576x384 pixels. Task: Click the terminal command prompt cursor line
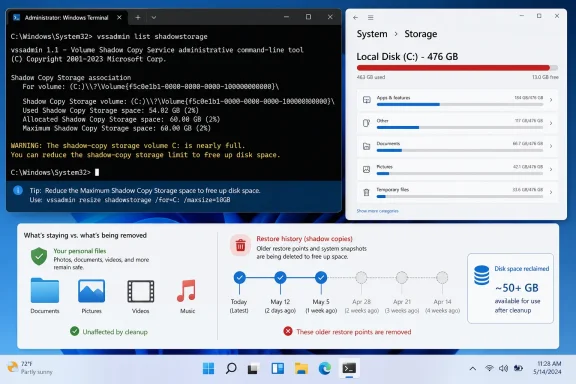point(55,172)
